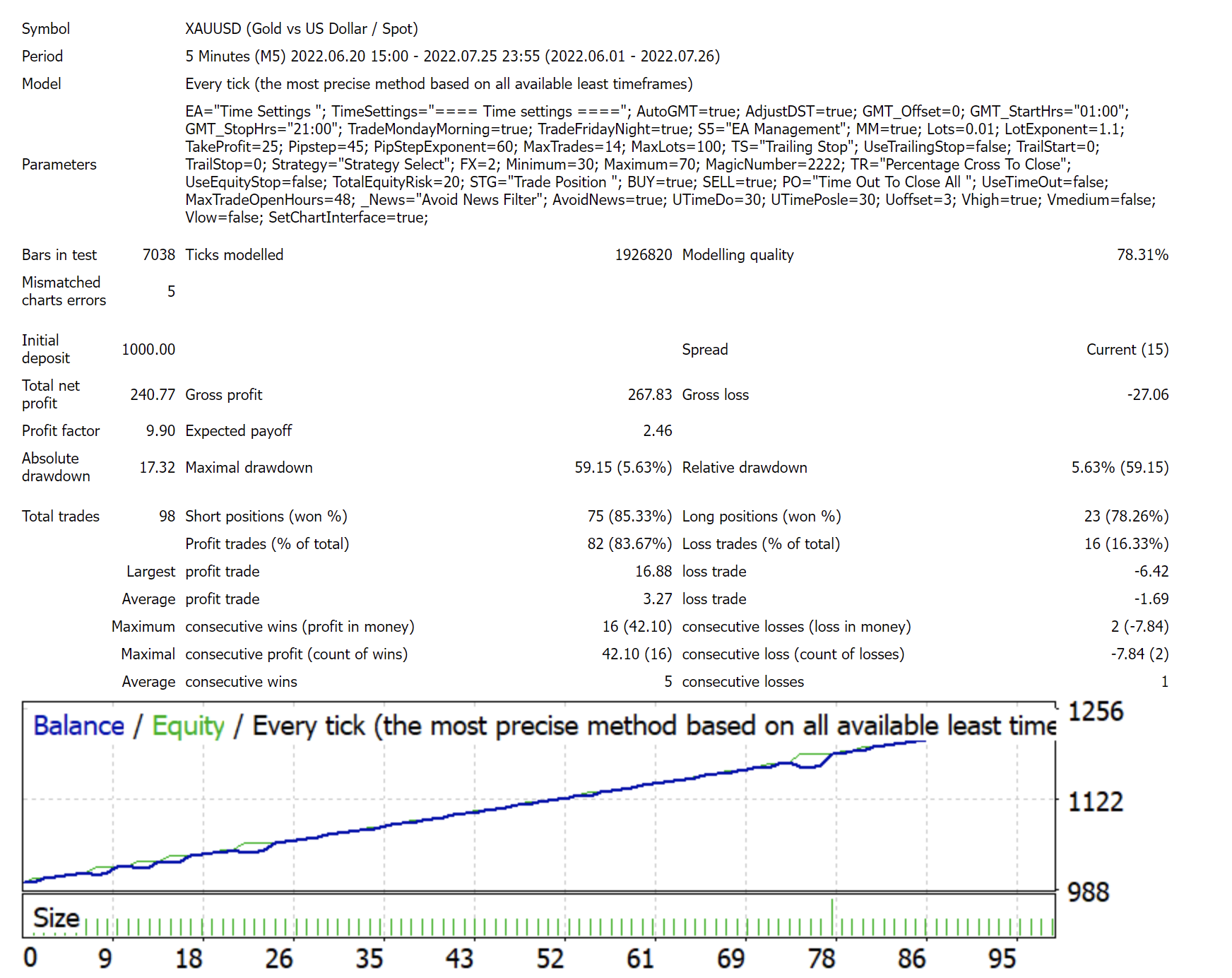Click the X-axis trade number 35
The width and height of the screenshot is (1232, 978).
click(369, 959)
